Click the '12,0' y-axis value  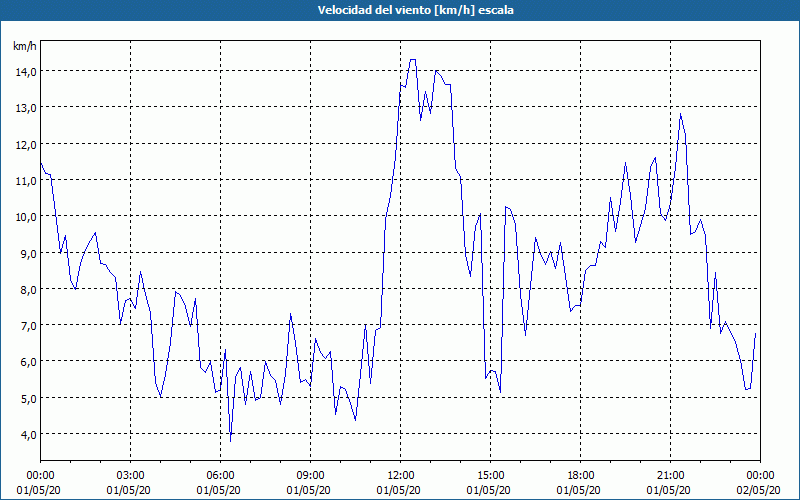pos(26,144)
